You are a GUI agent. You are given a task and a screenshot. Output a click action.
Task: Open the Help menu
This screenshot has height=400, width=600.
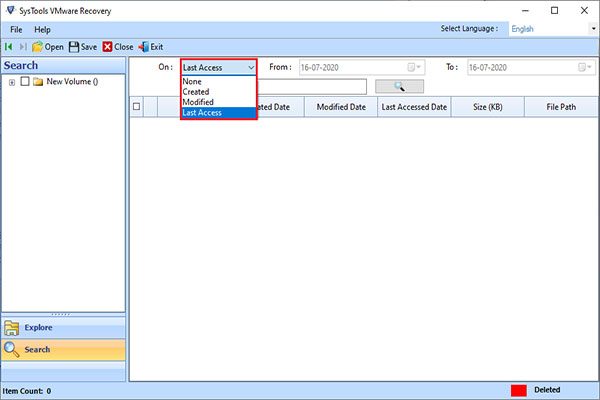click(x=42, y=29)
